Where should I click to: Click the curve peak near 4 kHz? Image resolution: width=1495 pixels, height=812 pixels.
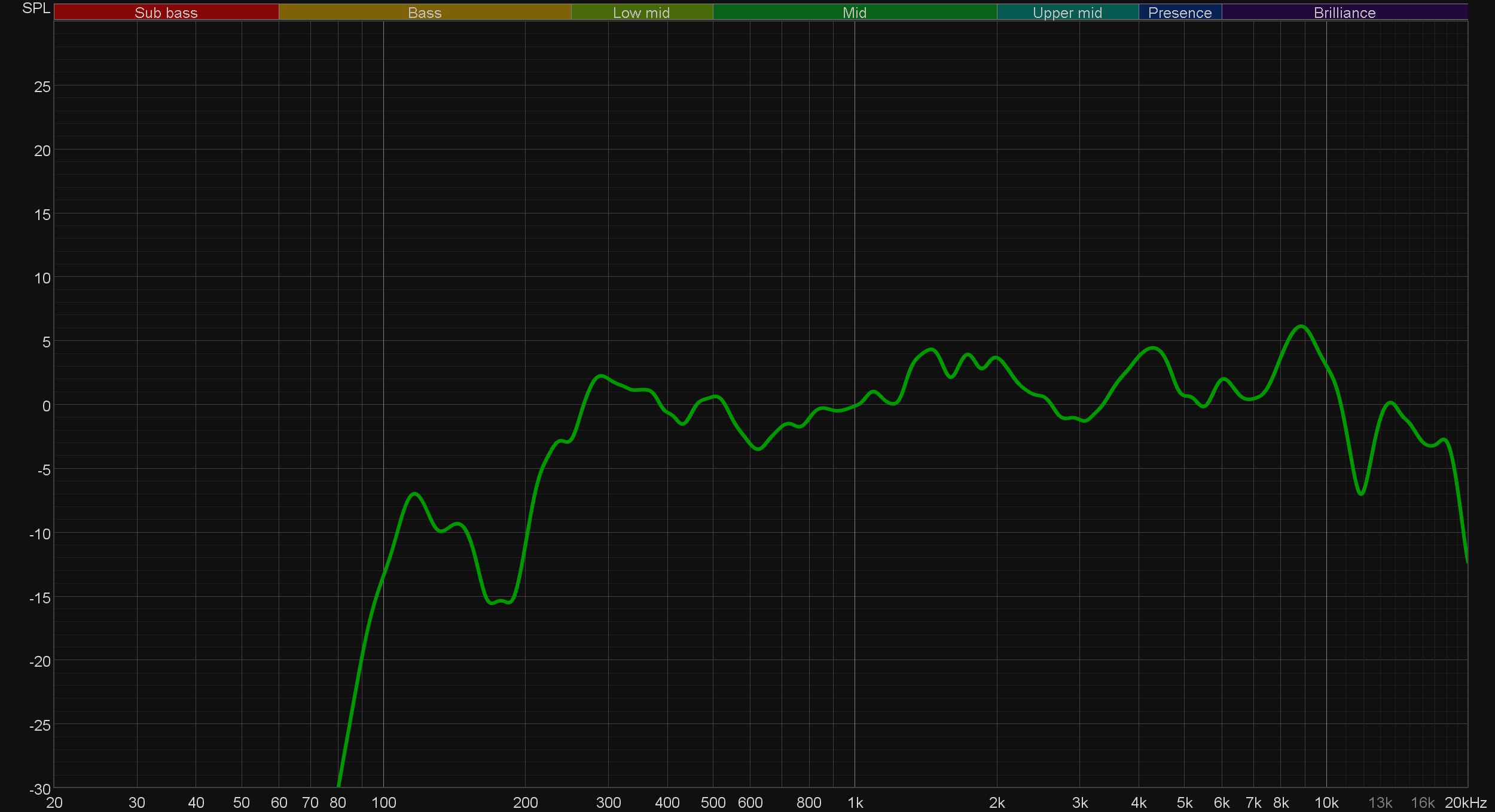pos(1152,348)
